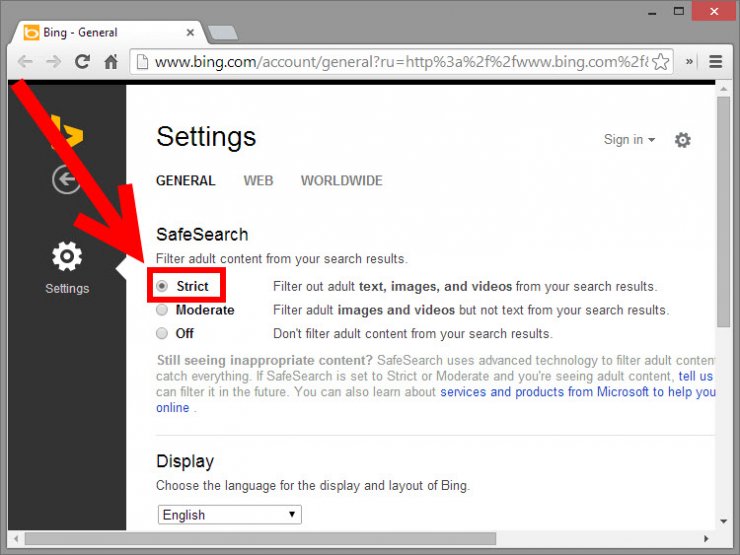Click 'Filter adult content from your search results.'
The image size is (740, 555).
point(282,259)
